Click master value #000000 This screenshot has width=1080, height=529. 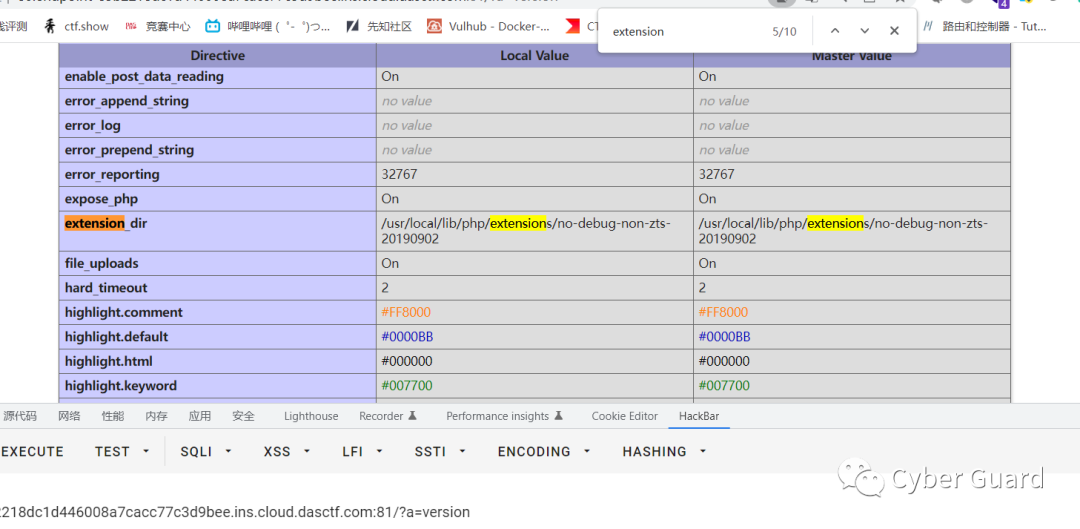[x=724, y=362]
